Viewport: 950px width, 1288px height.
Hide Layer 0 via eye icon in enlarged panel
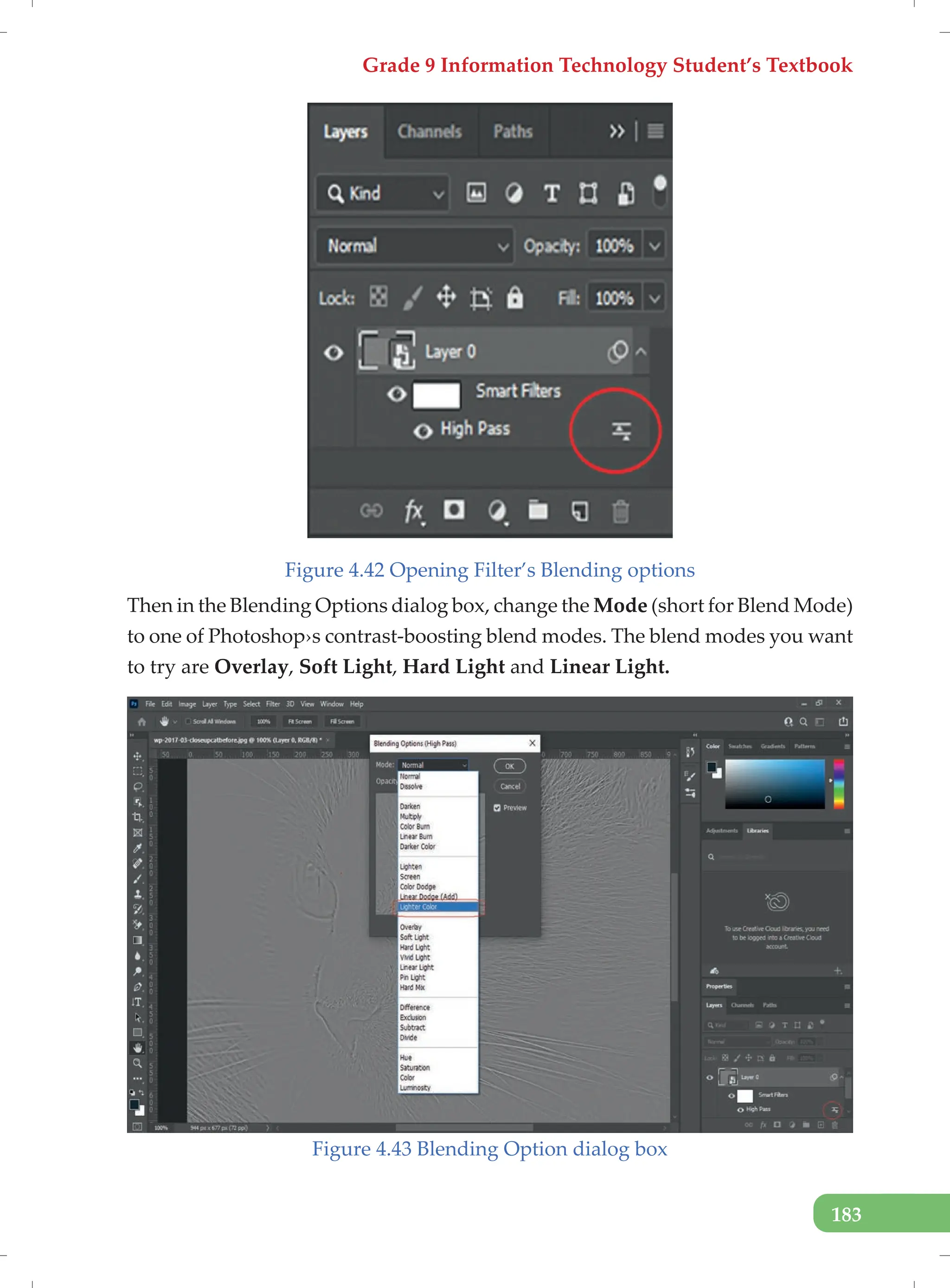coord(334,352)
